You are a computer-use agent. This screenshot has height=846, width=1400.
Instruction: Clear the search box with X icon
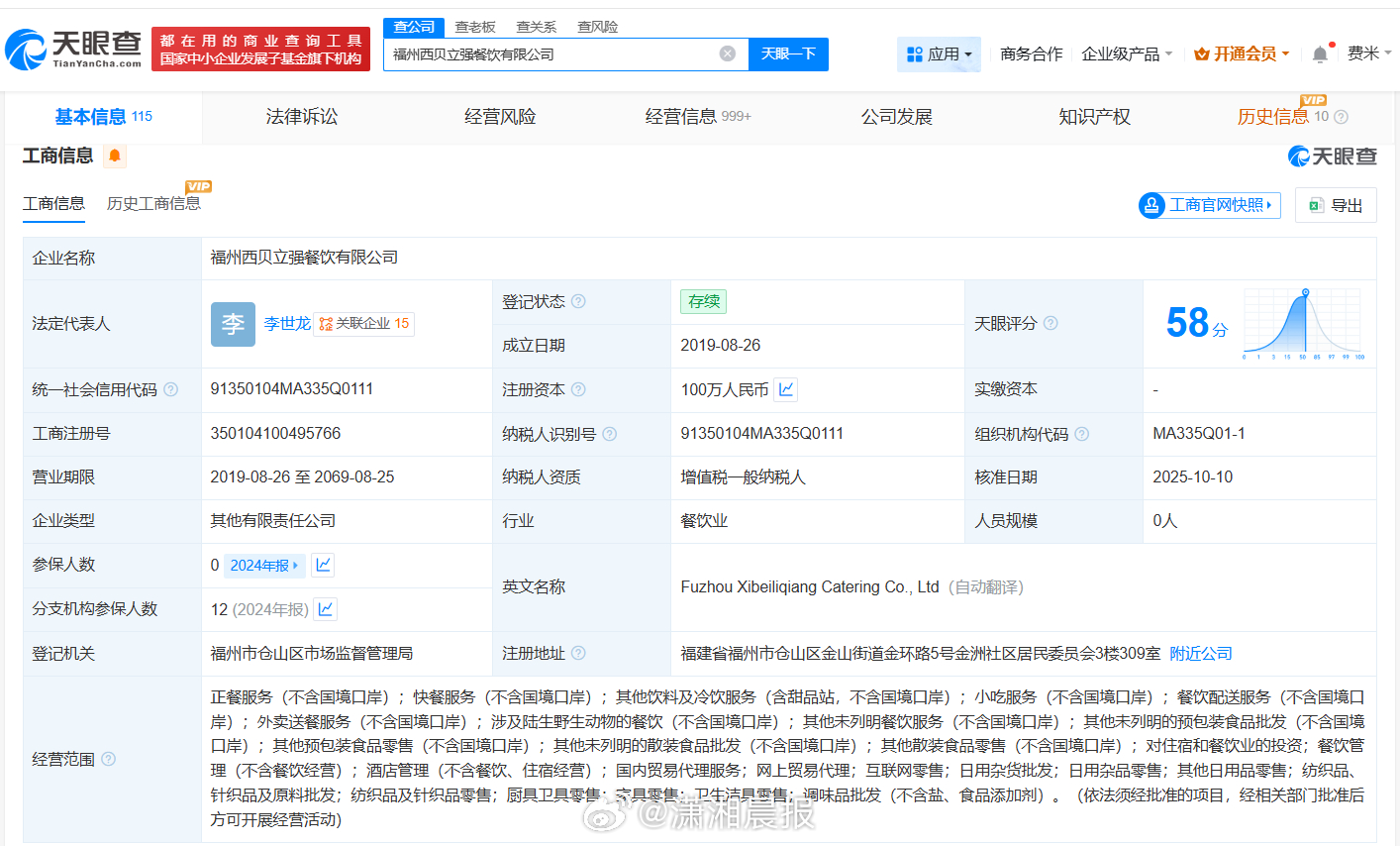point(728,53)
